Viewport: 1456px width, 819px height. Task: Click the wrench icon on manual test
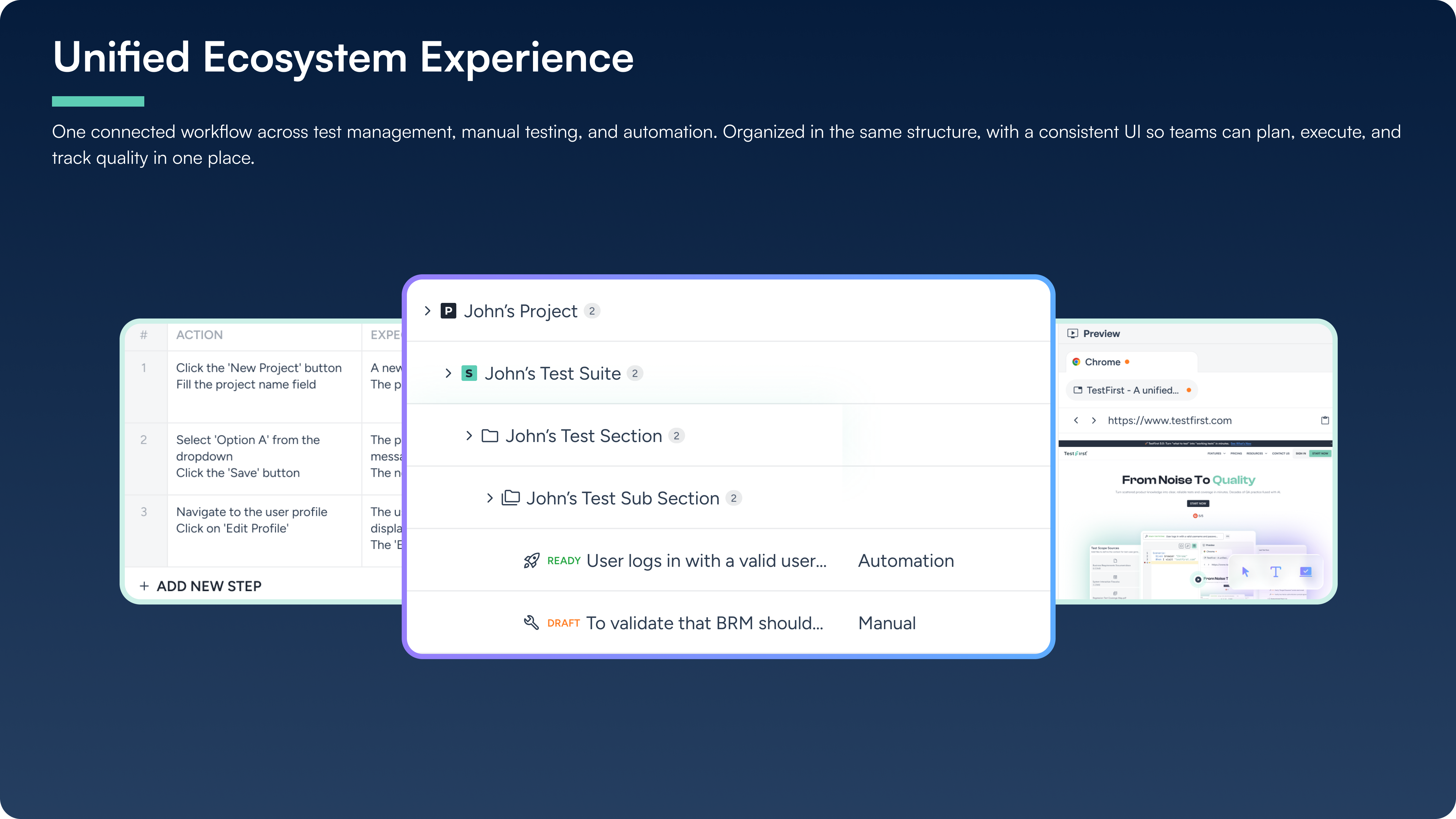coord(531,623)
